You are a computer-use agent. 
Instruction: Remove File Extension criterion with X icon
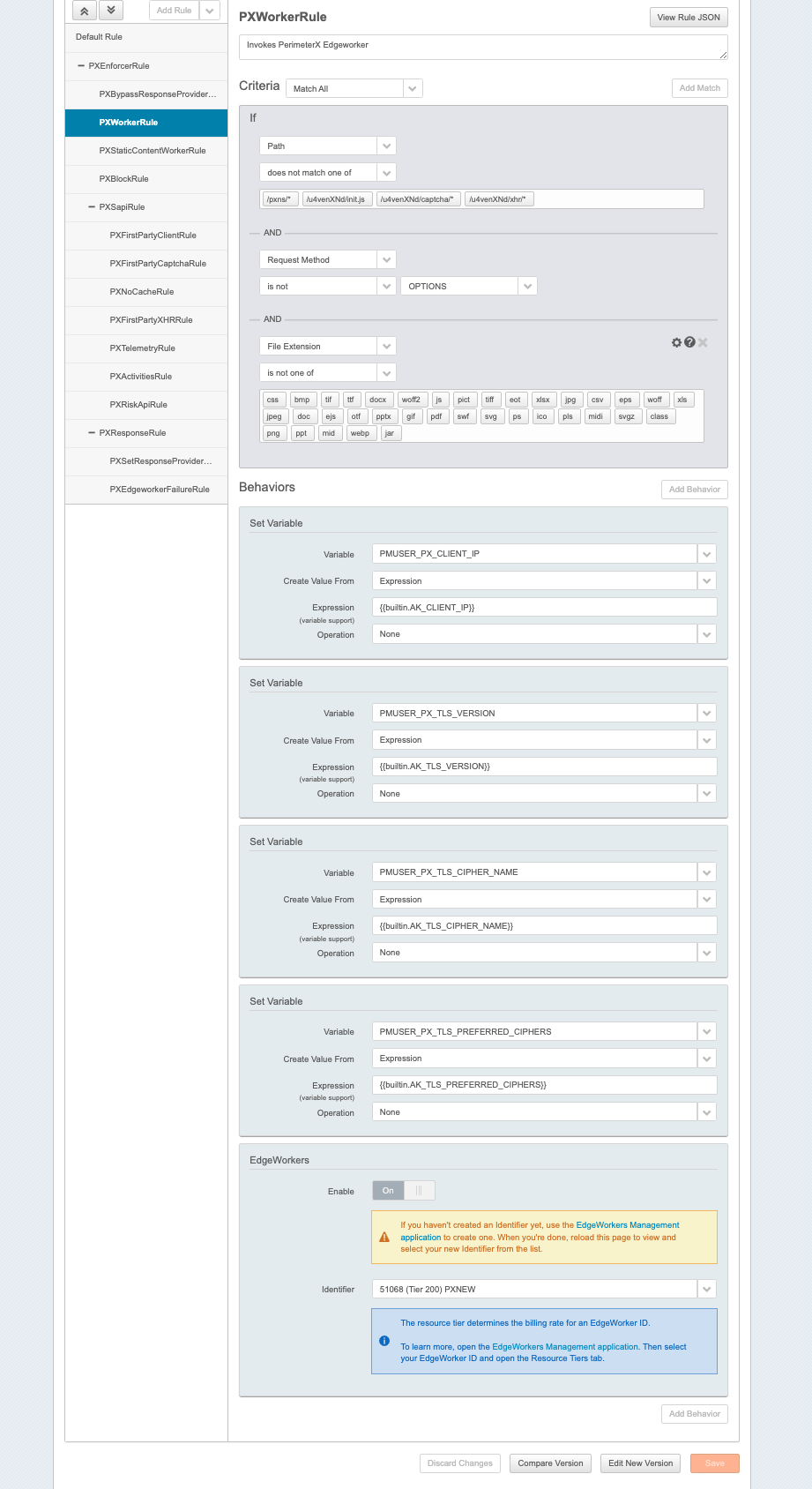pos(703,342)
